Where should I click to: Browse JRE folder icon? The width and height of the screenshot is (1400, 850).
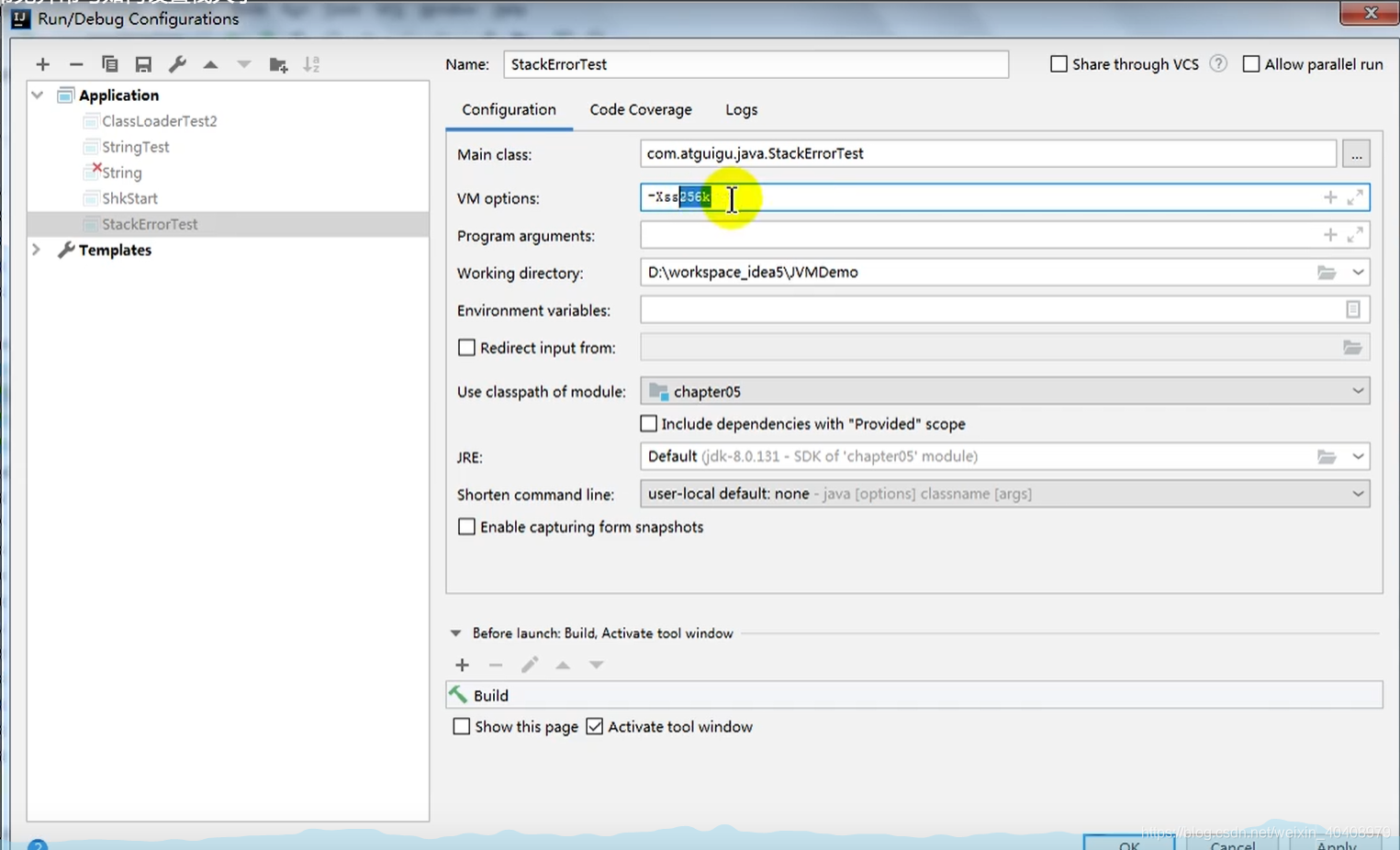pos(1327,456)
